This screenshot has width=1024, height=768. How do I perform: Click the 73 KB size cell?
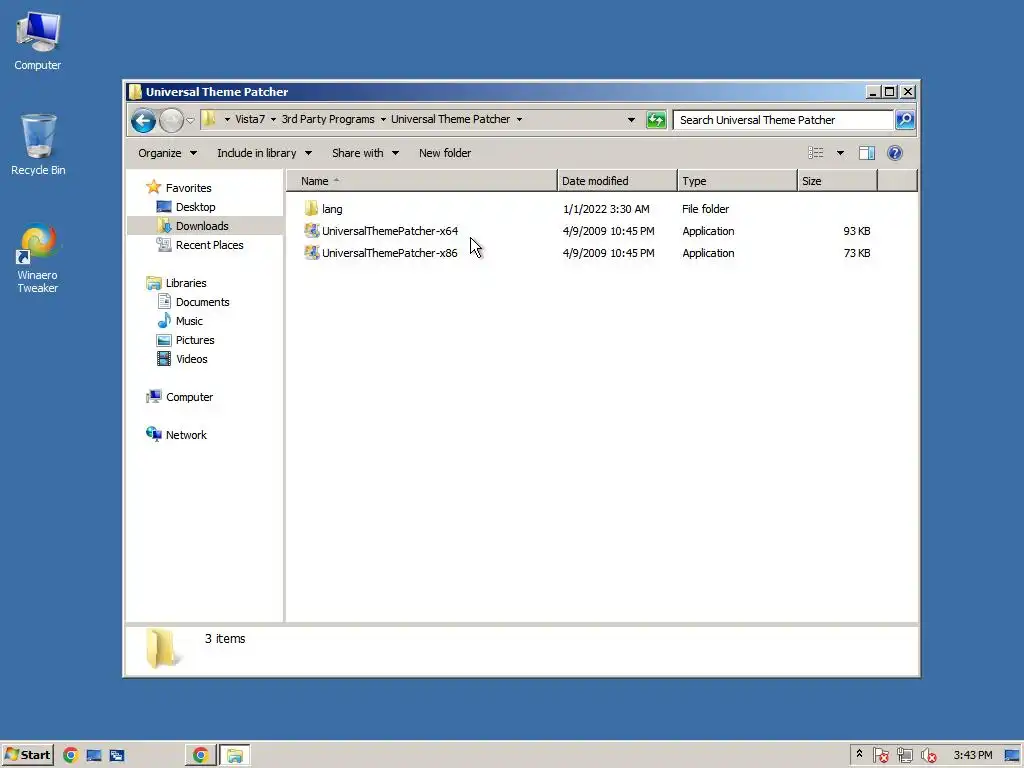point(856,253)
